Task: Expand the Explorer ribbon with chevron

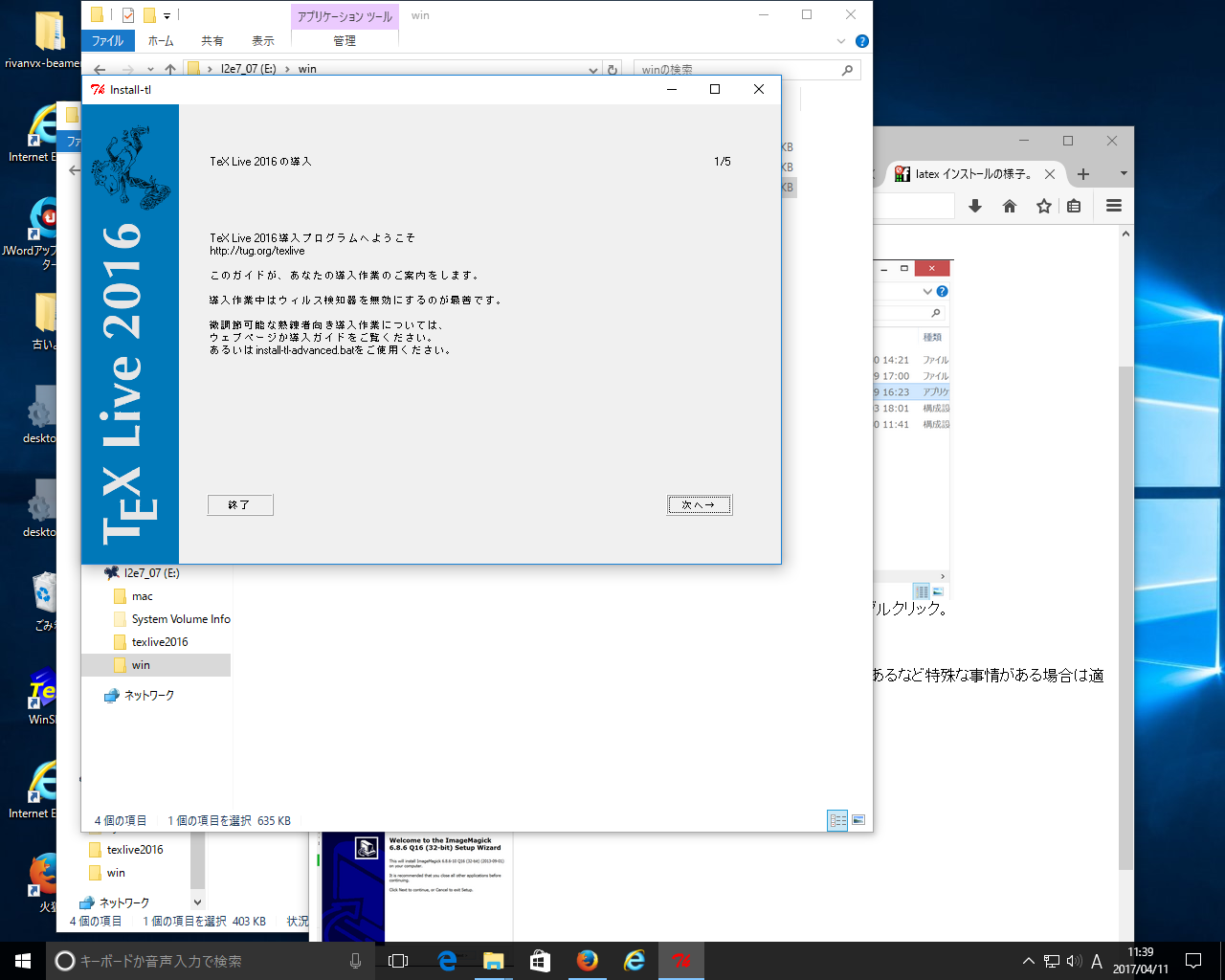Action: point(841,41)
